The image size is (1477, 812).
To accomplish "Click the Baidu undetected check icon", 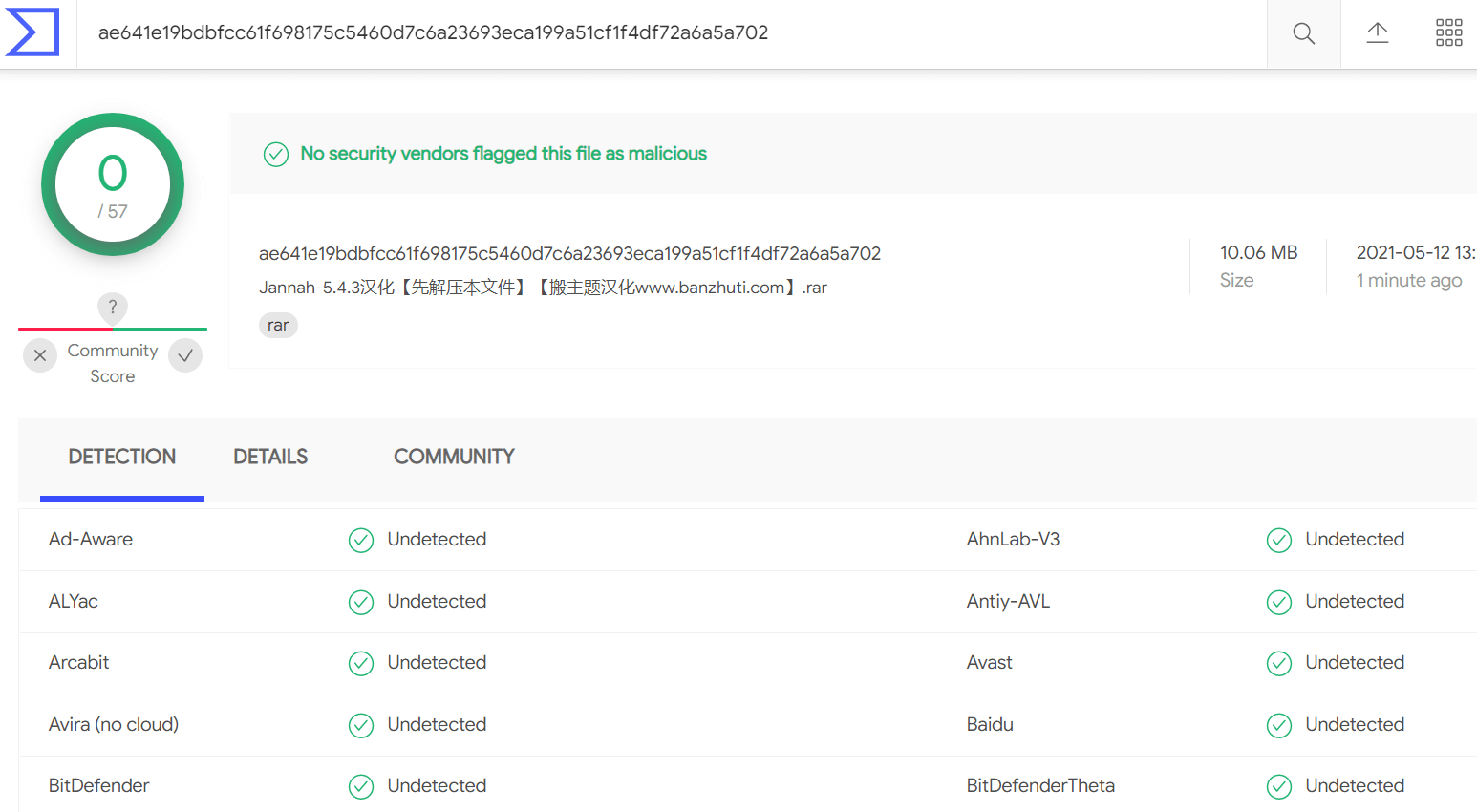I will 1279,725.
